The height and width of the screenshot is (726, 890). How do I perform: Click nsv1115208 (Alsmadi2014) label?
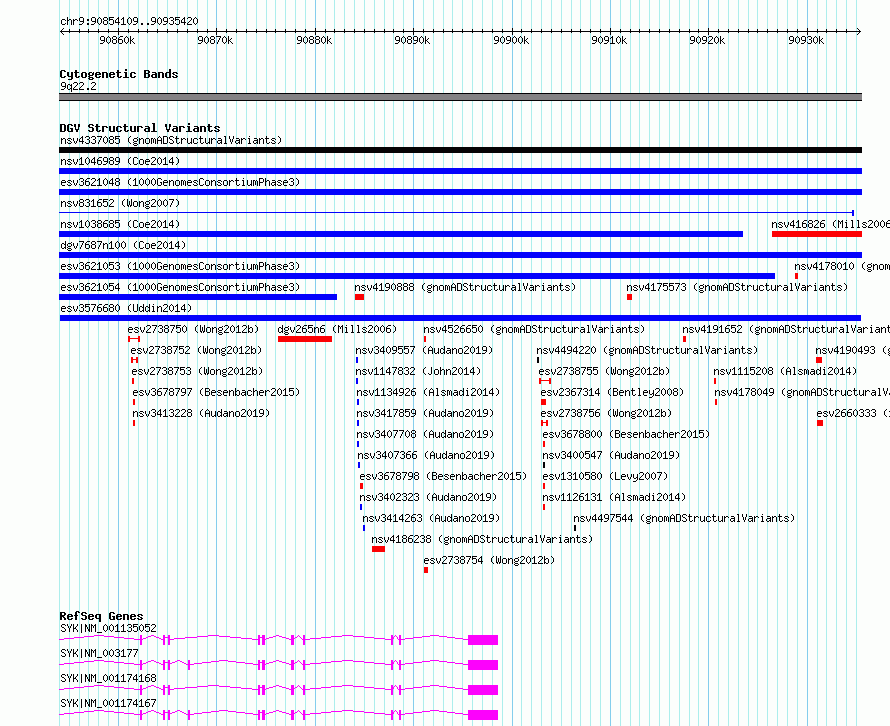coord(786,371)
